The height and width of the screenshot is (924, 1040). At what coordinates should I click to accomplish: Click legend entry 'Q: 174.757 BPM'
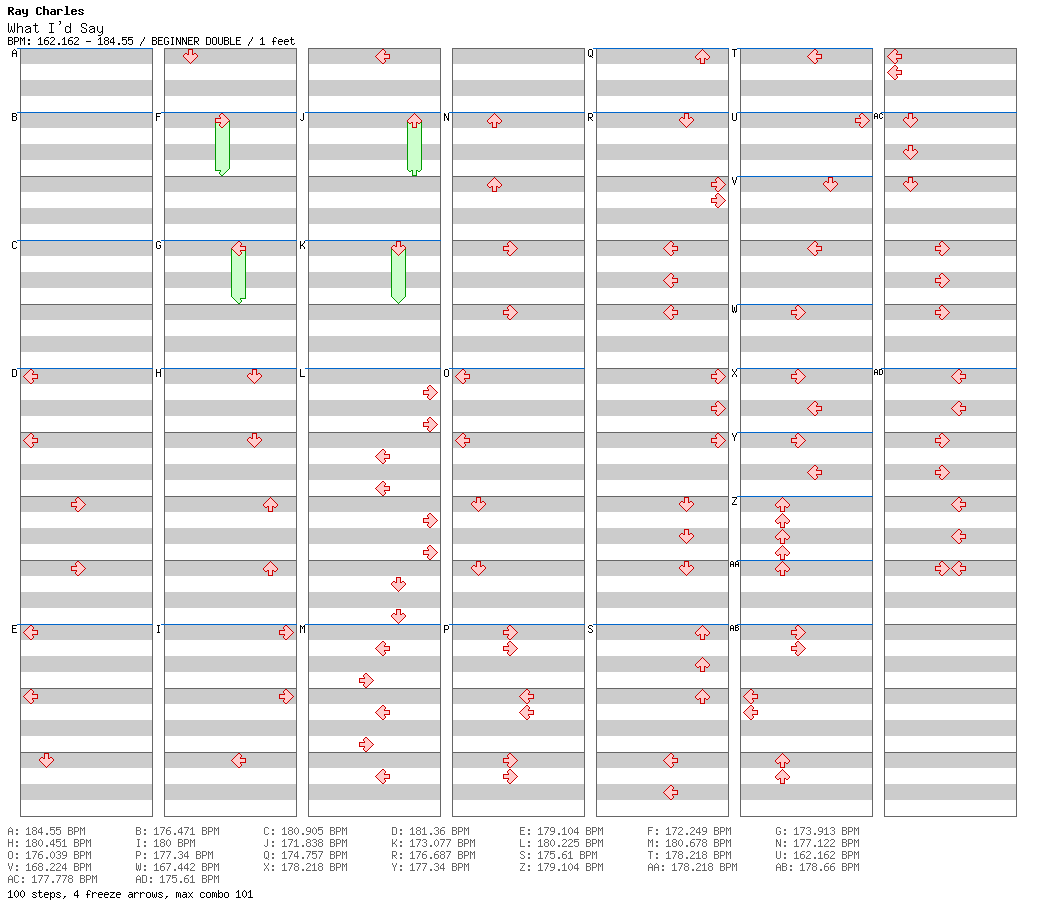click(x=305, y=855)
